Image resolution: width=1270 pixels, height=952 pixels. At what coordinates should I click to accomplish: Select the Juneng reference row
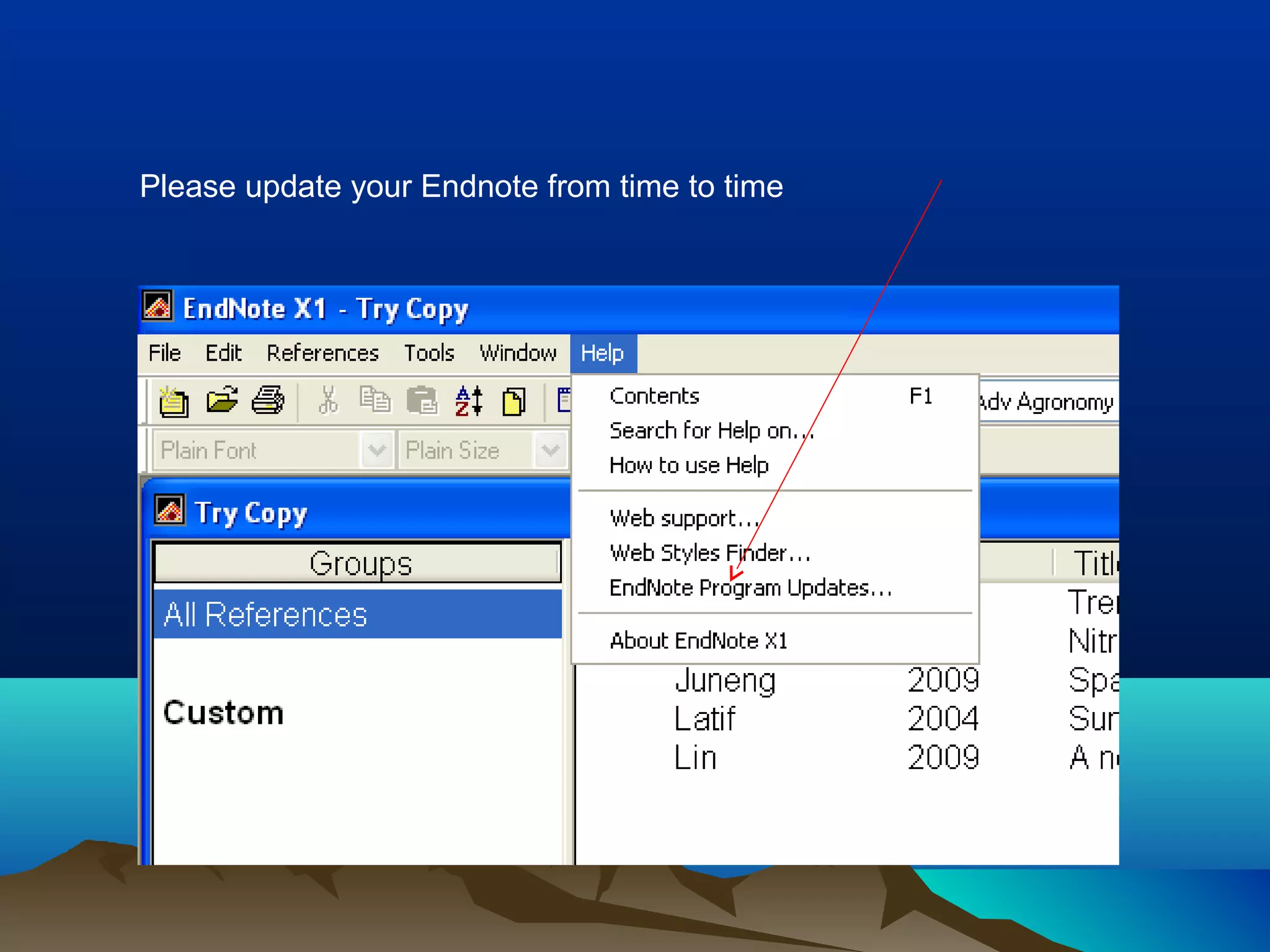point(847,680)
